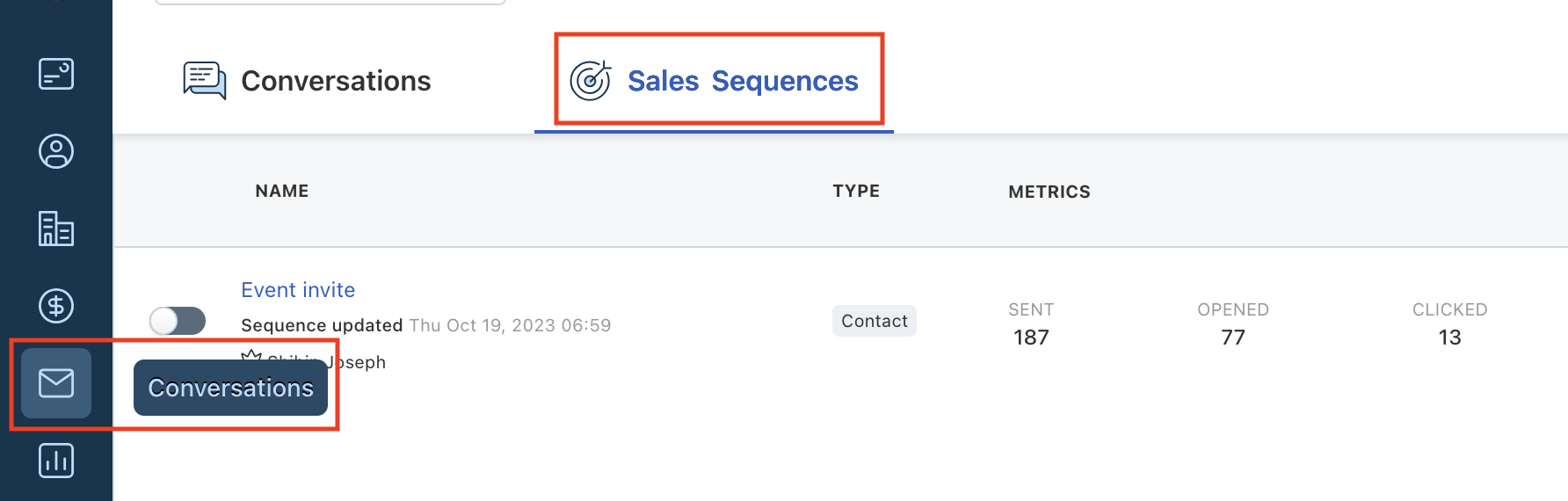Screen dimensions: 1568x501
Task: Open Deals dollar icon in sidebar
Action: pos(56,306)
